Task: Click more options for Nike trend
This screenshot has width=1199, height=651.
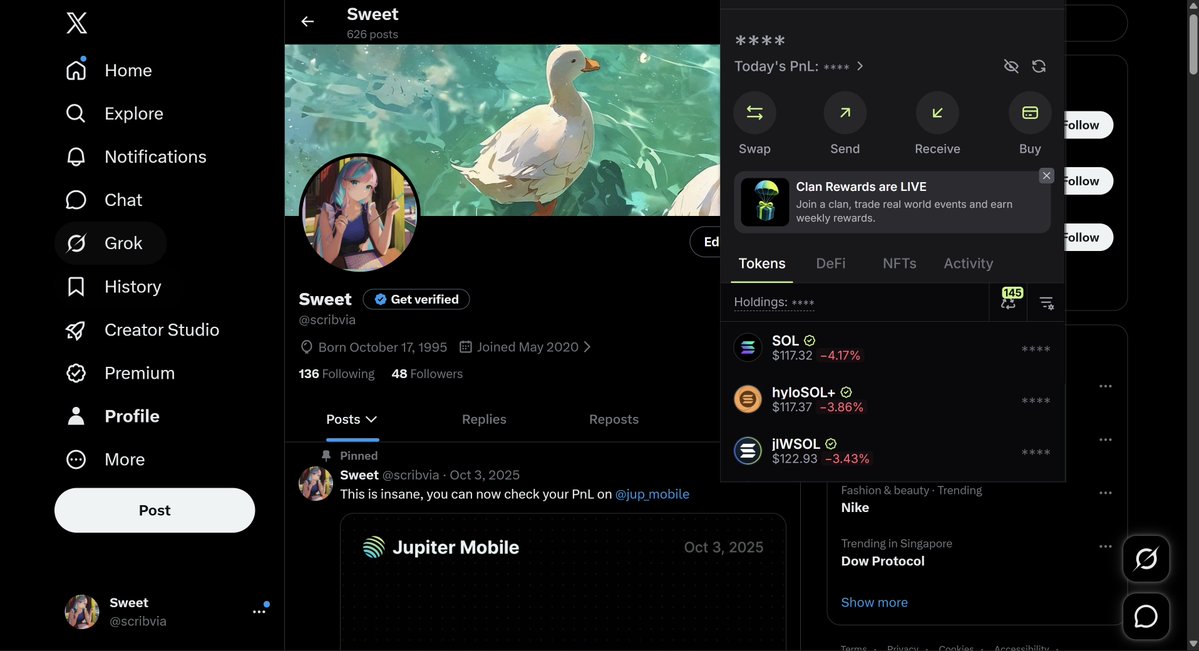Action: (x=1105, y=493)
